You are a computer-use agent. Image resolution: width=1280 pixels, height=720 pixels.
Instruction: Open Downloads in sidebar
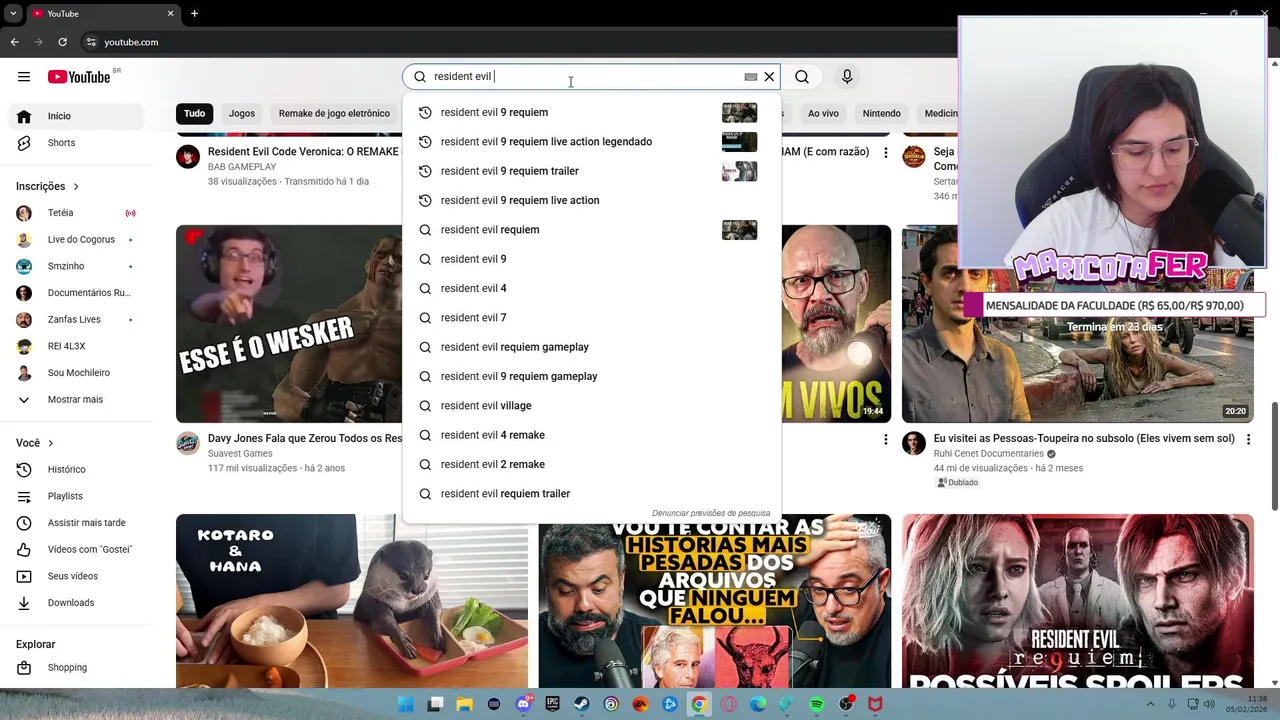point(76,603)
